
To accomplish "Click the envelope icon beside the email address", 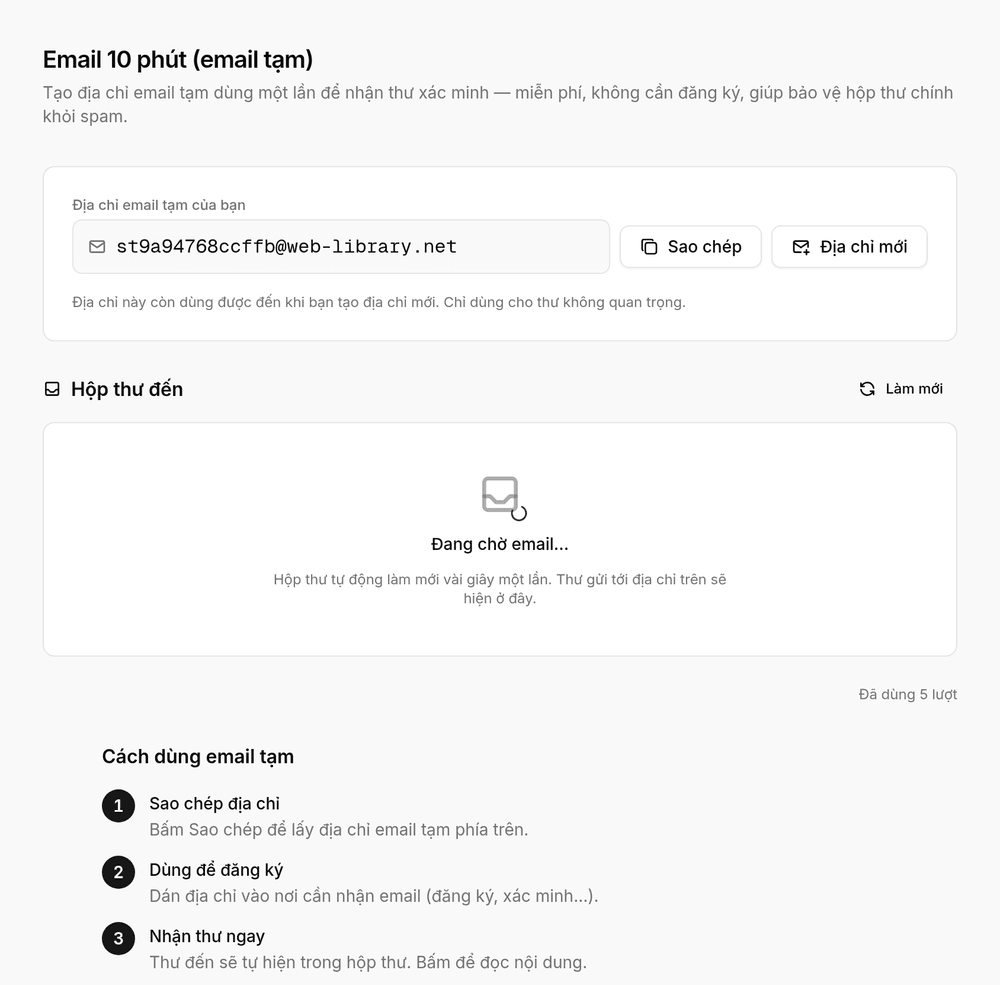I will pyautogui.click(x=97, y=247).
